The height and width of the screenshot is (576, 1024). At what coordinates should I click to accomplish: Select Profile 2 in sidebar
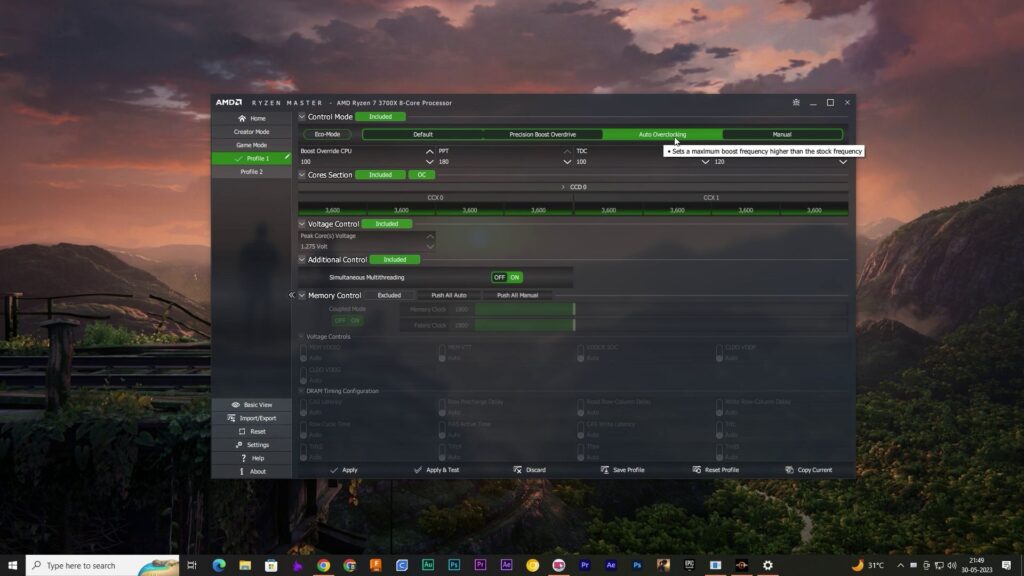251,172
